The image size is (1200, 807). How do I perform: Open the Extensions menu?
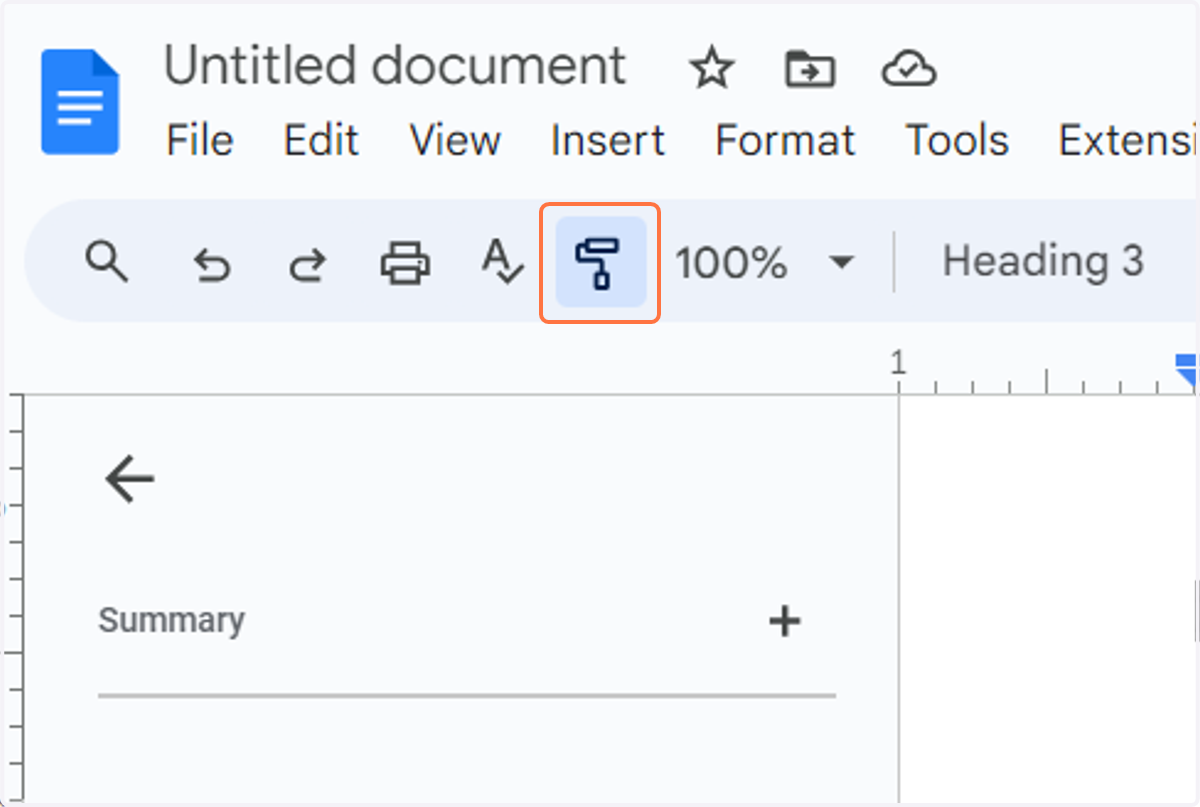(1129, 140)
